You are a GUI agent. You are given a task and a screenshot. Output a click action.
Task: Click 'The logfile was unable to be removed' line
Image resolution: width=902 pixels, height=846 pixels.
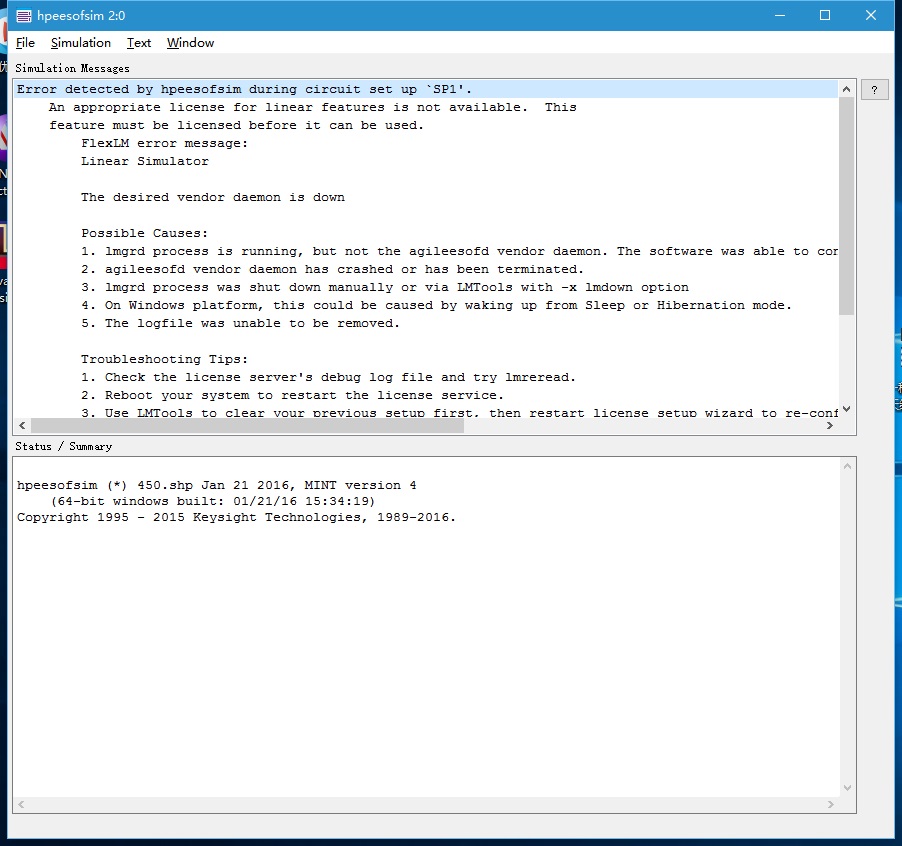coord(240,323)
